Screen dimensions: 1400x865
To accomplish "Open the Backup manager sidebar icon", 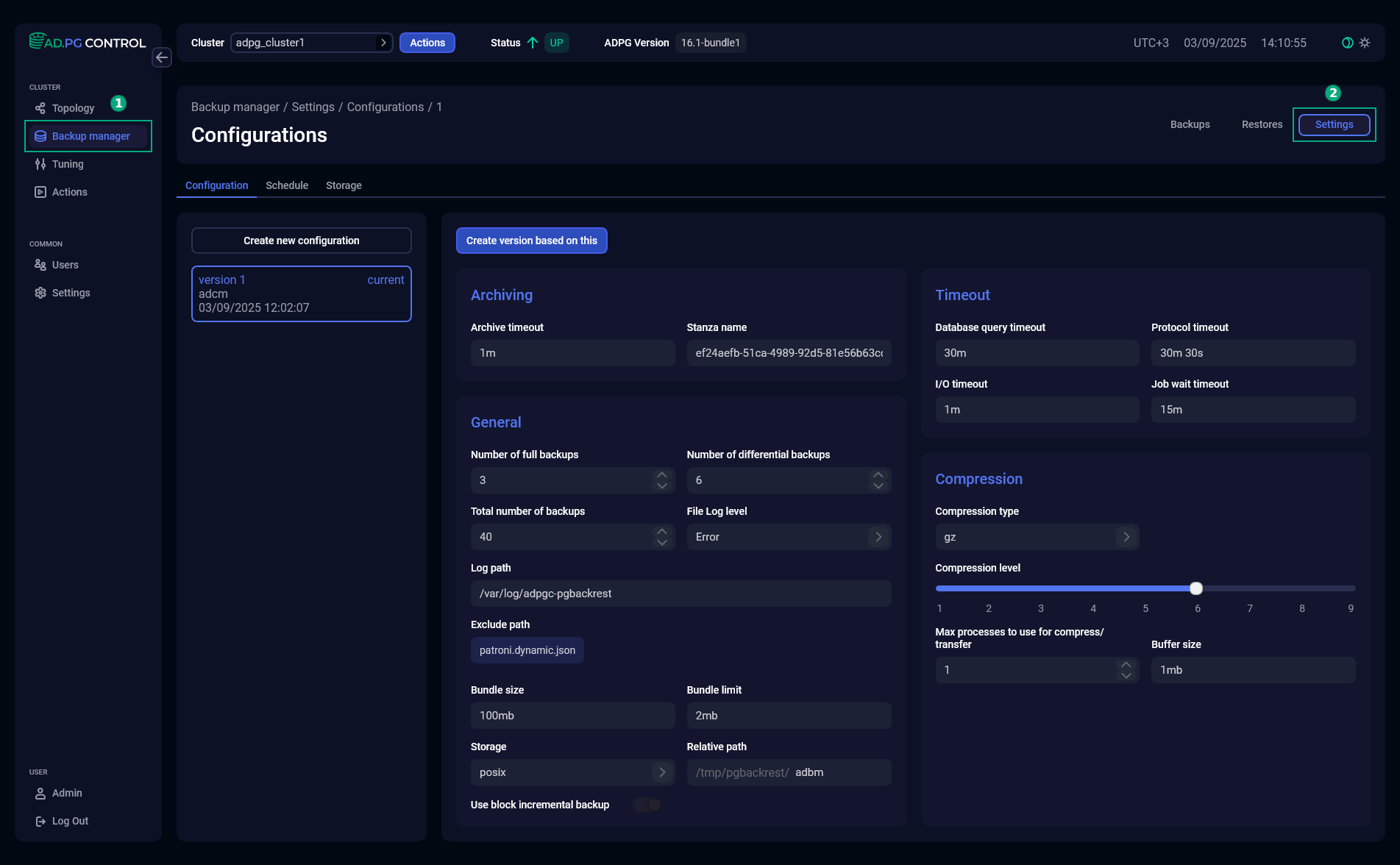I will click(40, 136).
